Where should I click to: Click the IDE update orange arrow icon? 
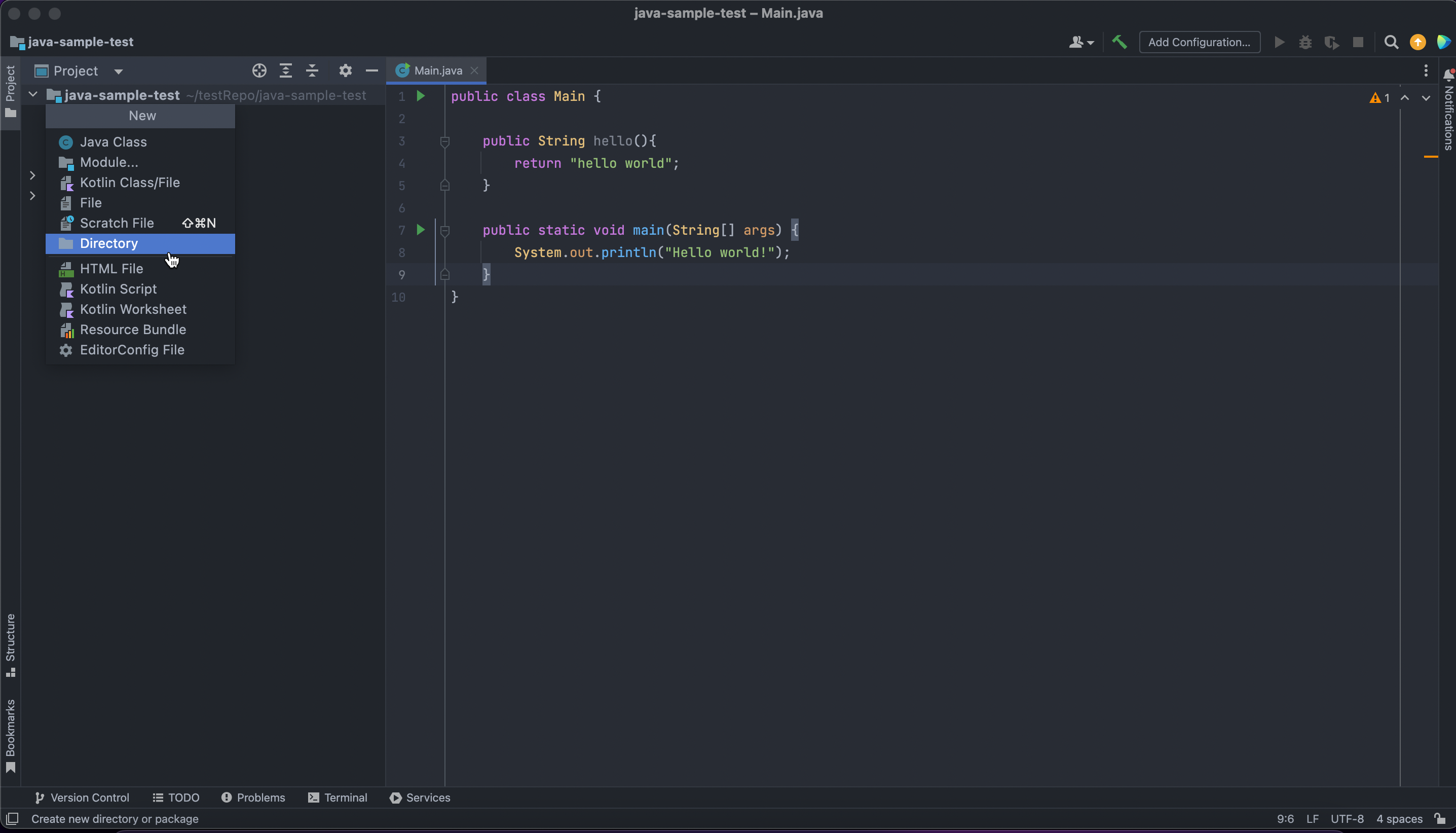click(x=1417, y=43)
